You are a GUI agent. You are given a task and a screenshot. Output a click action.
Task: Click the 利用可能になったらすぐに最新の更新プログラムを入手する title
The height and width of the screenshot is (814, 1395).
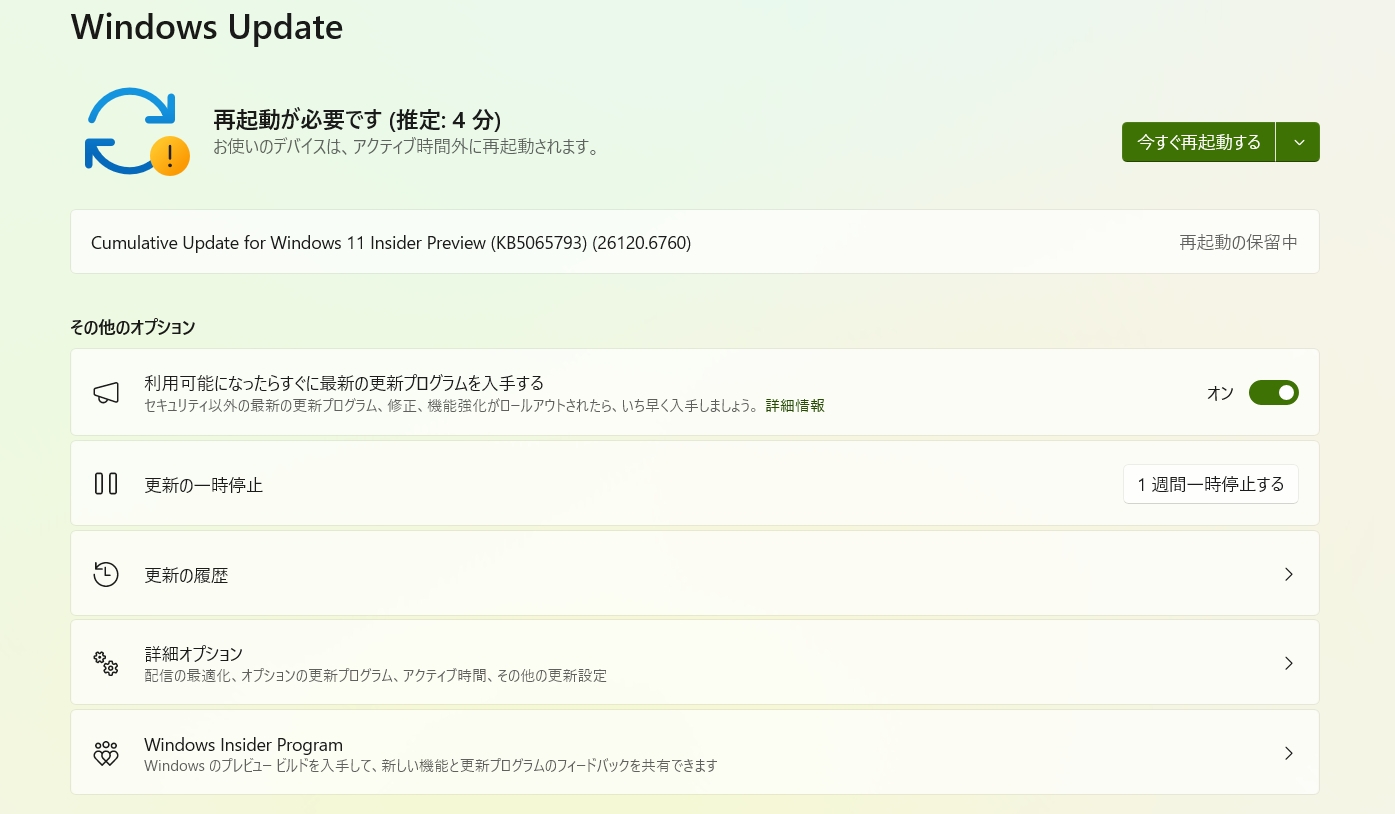[x=344, y=383]
